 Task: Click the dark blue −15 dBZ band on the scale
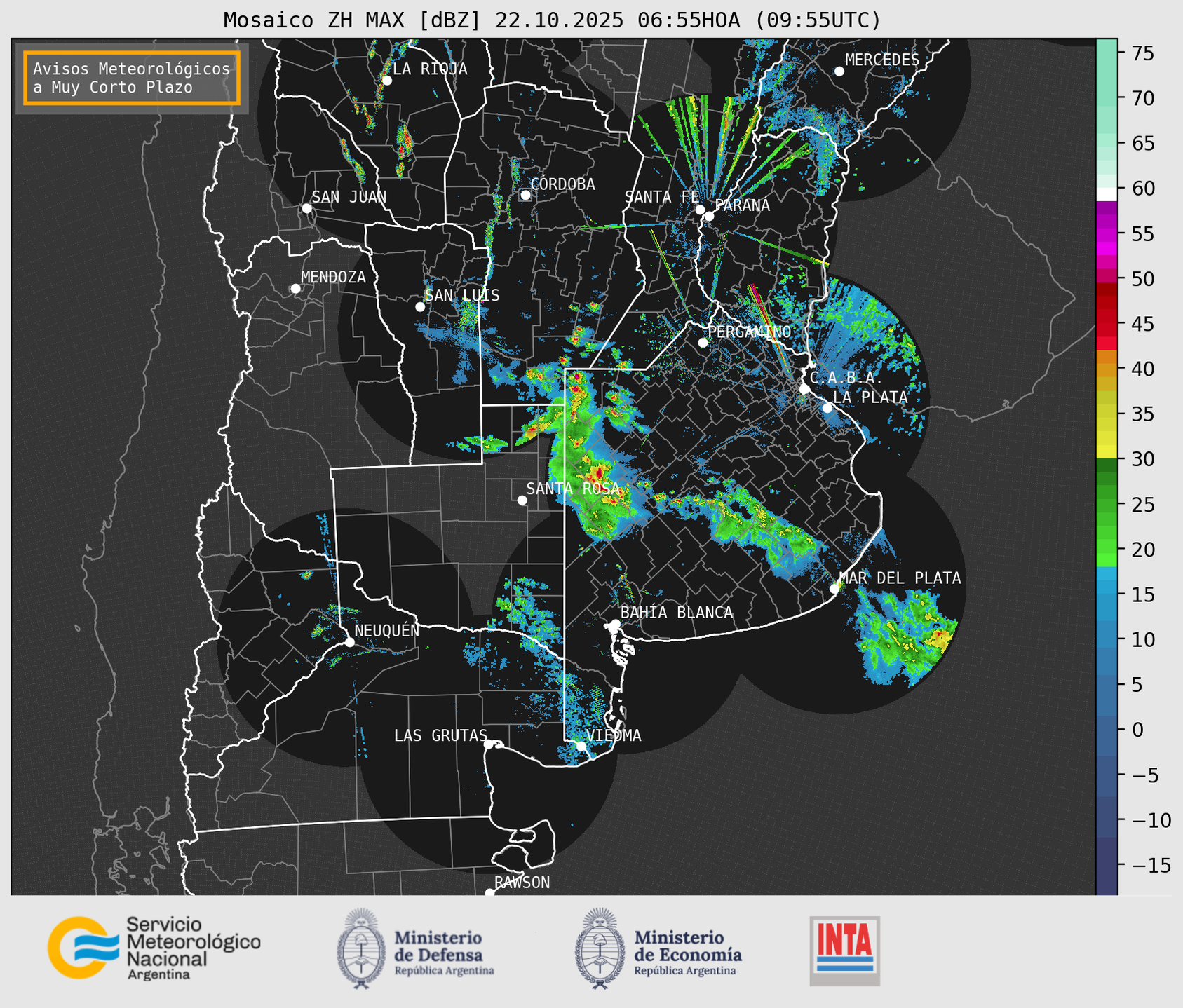(1107, 866)
